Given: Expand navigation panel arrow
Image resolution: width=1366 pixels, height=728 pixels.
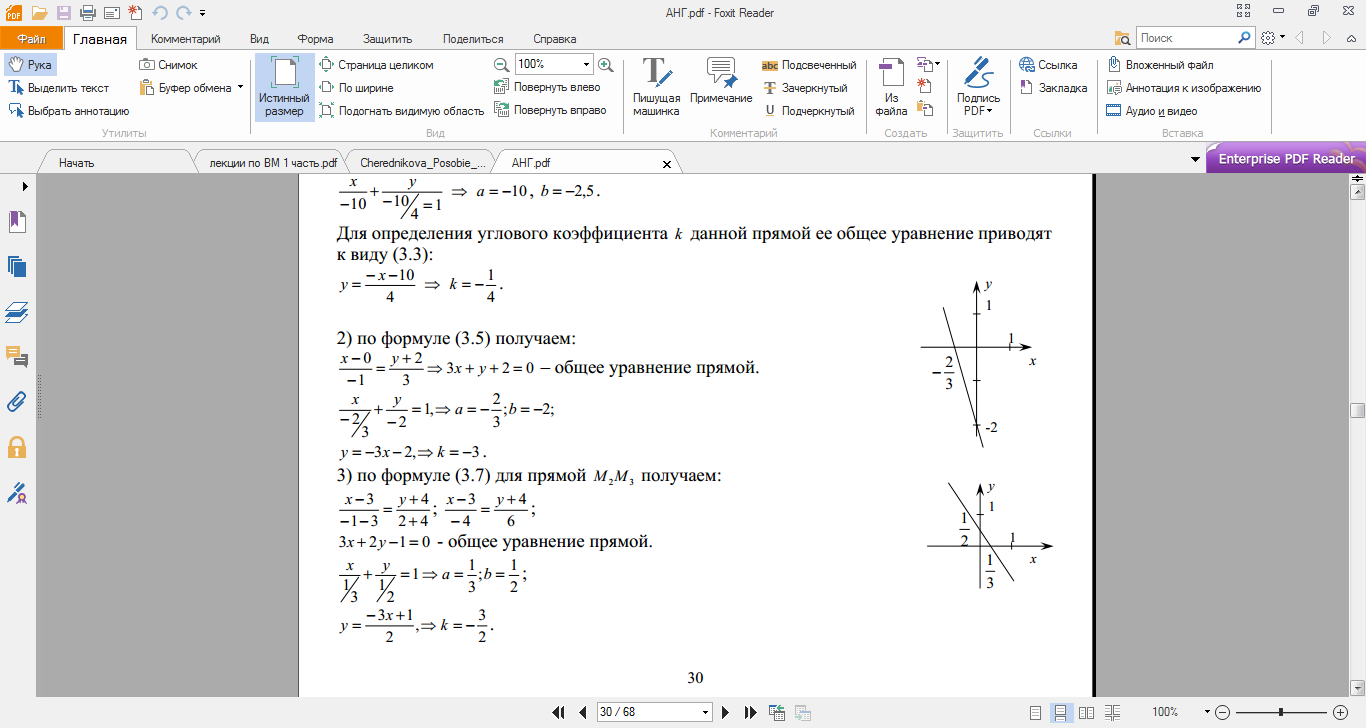Looking at the screenshot, I should point(24,186).
